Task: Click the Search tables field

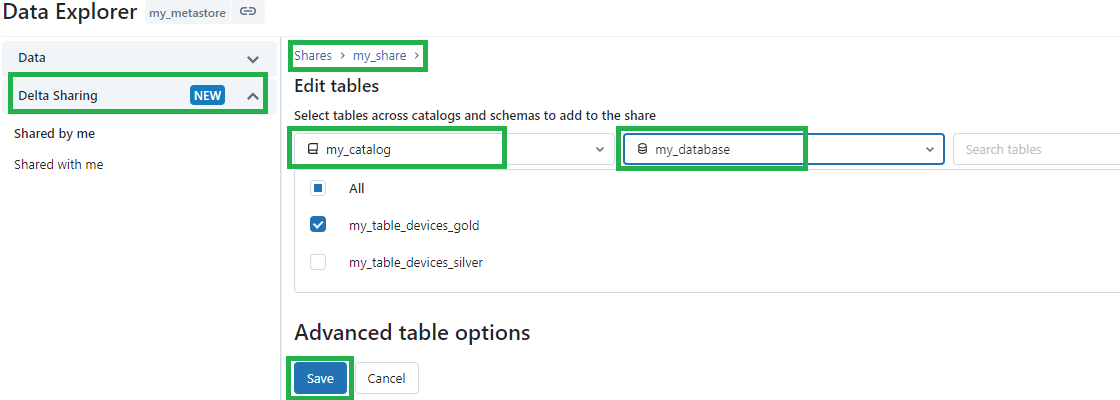Action: point(1036,149)
